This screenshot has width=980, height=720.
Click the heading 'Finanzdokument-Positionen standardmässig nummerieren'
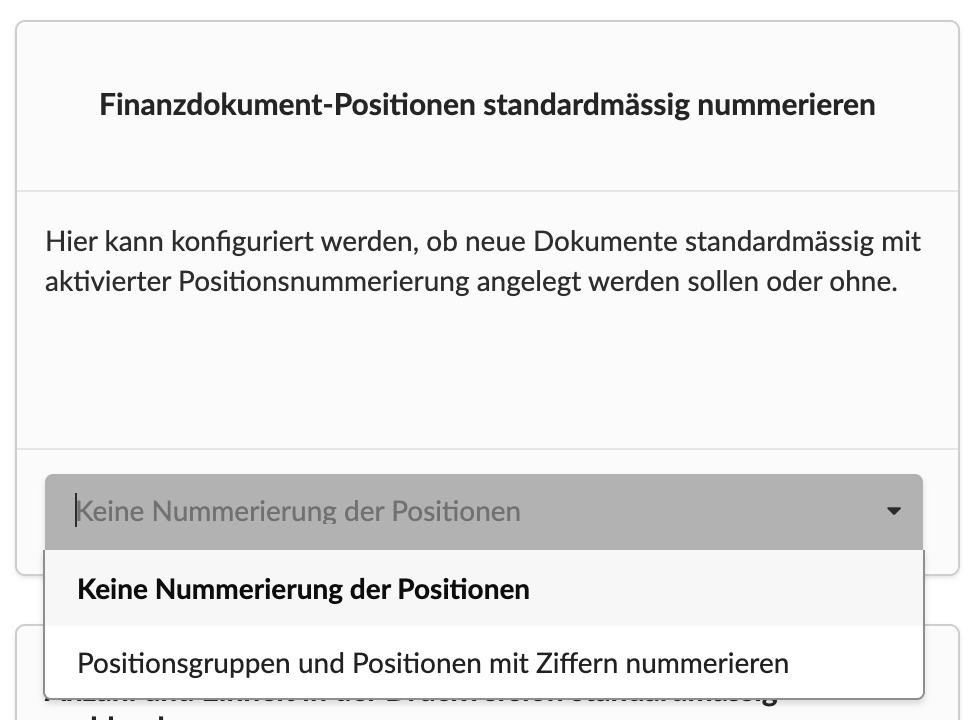(x=487, y=105)
